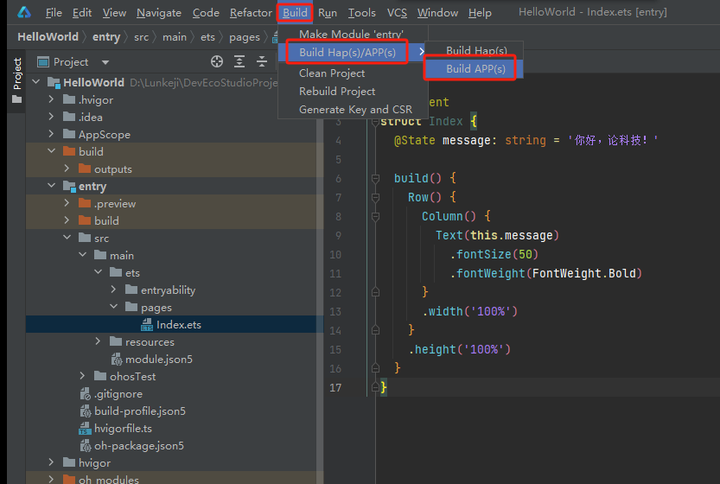Click the fold marker on code line 8

tap(375, 216)
